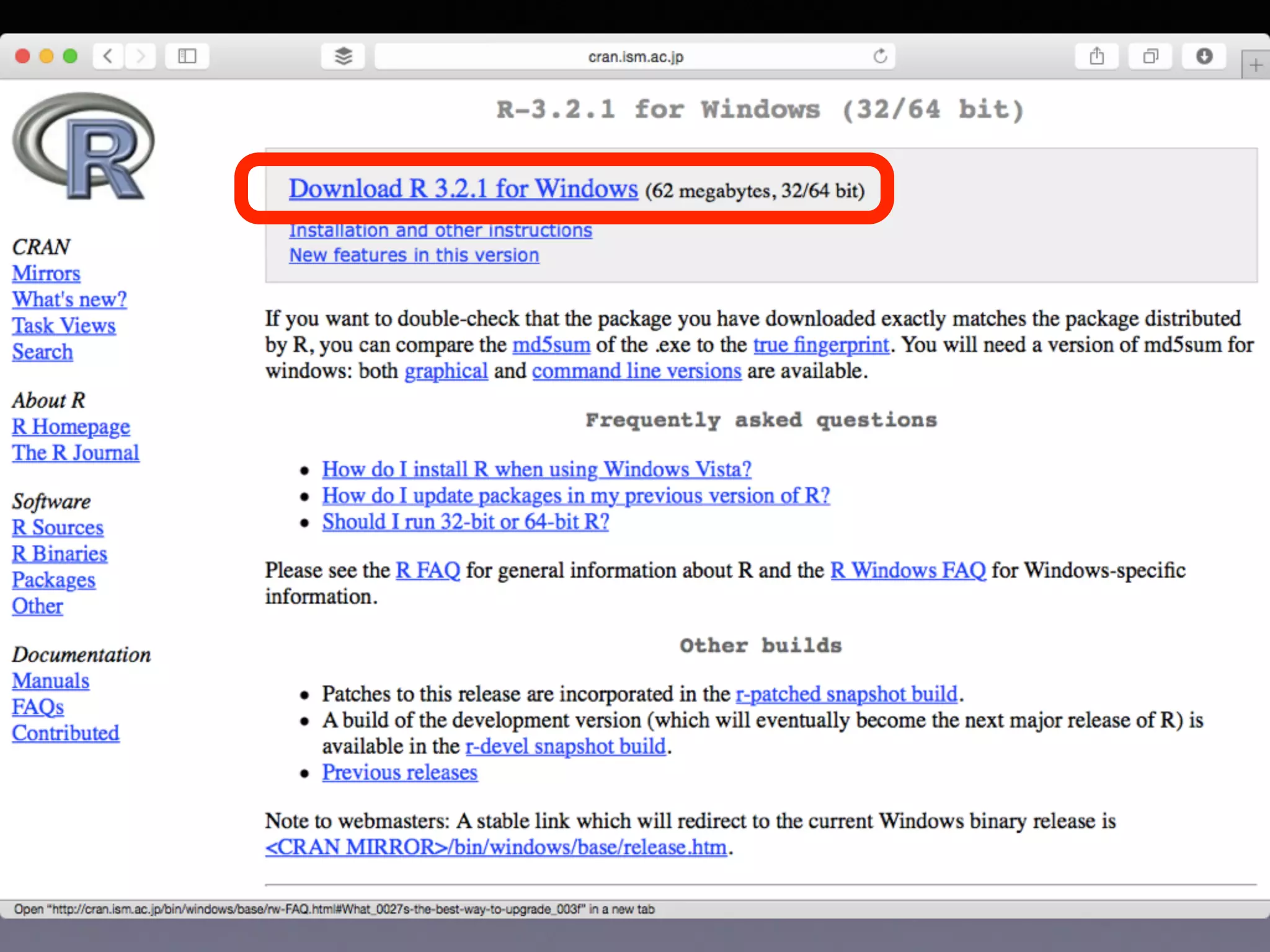Click the Safari forward arrow button
This screenshot has height=952, width=1270.
tap(141, 56)
